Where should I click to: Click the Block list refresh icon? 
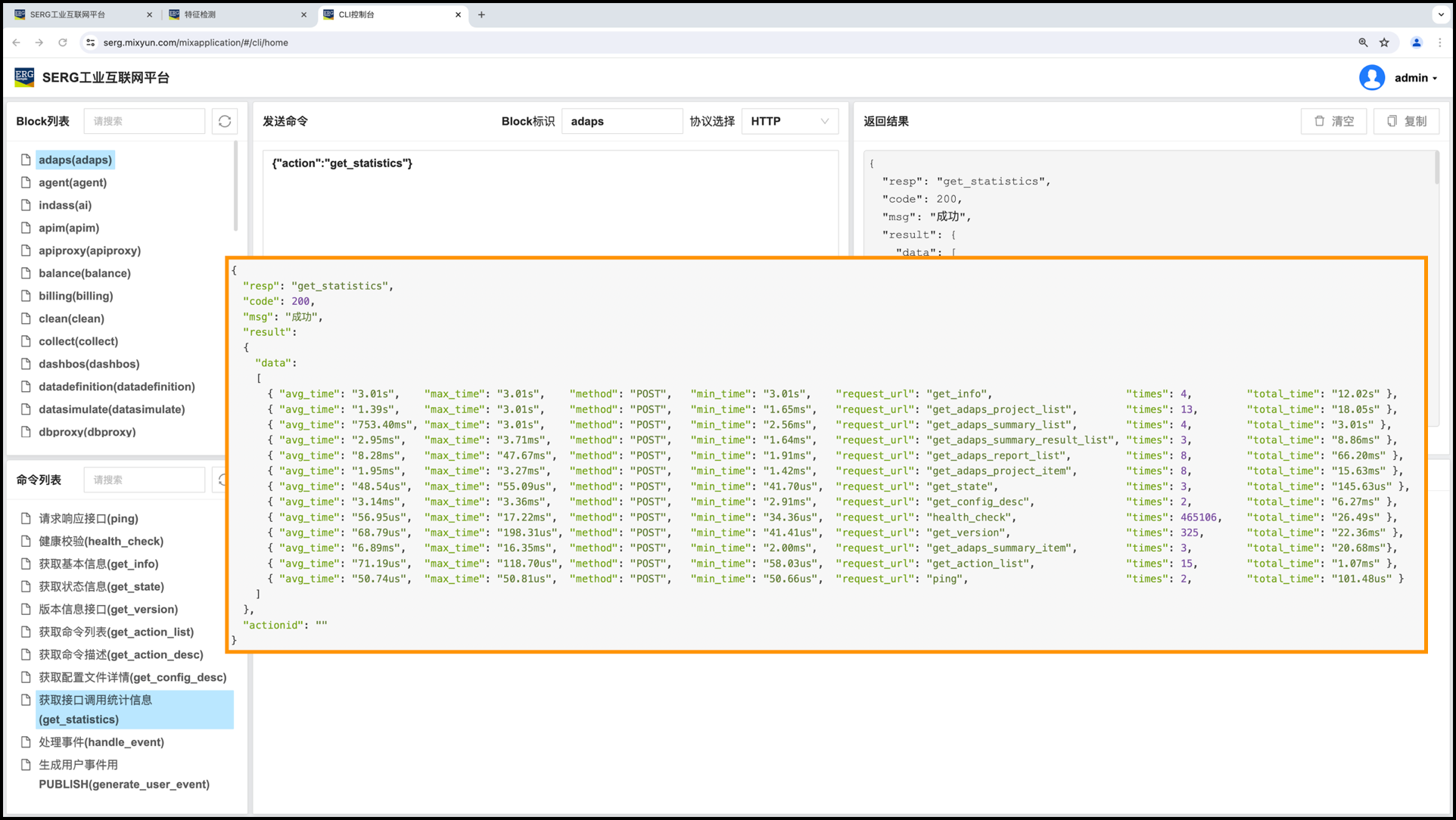tap(225, 121)
